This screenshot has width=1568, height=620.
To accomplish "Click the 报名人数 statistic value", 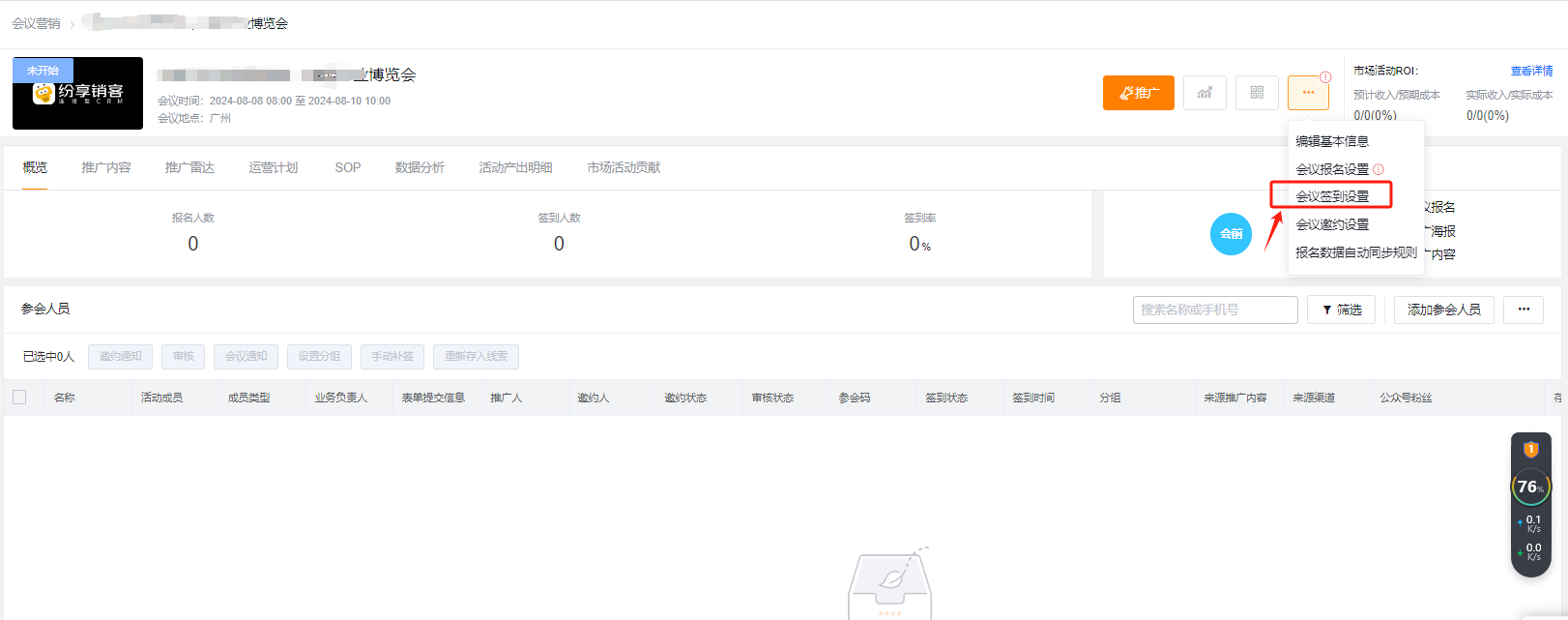I will [x=193, y=244].
